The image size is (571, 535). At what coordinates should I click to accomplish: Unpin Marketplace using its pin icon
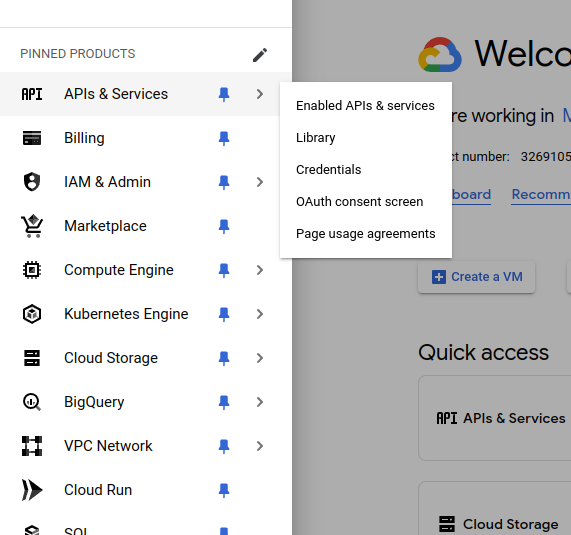[224, 226]
